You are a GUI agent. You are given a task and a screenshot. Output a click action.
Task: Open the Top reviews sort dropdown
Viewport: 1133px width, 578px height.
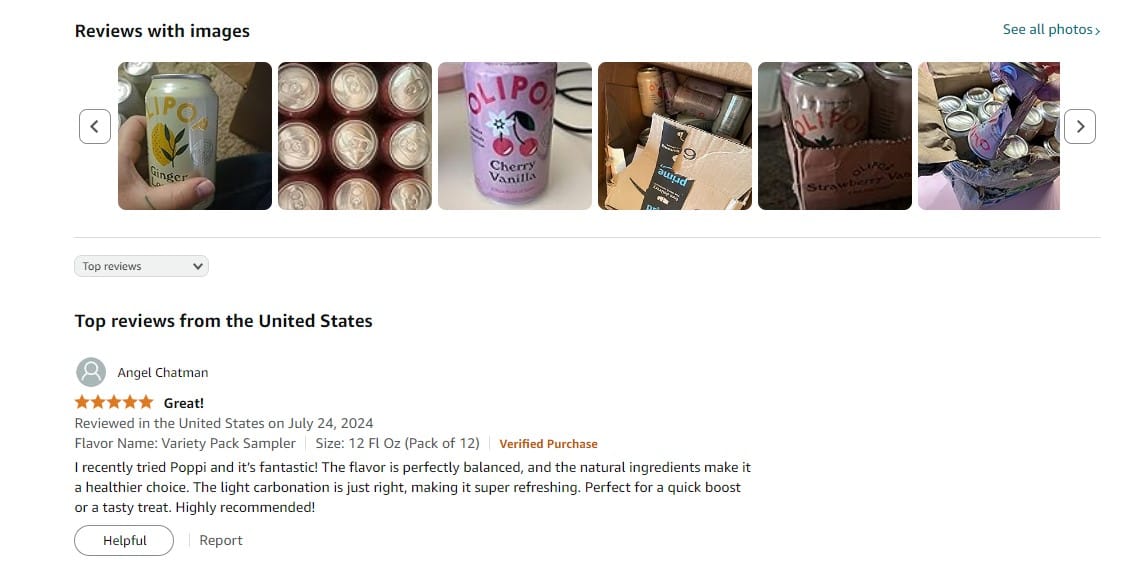pos(142,266)
